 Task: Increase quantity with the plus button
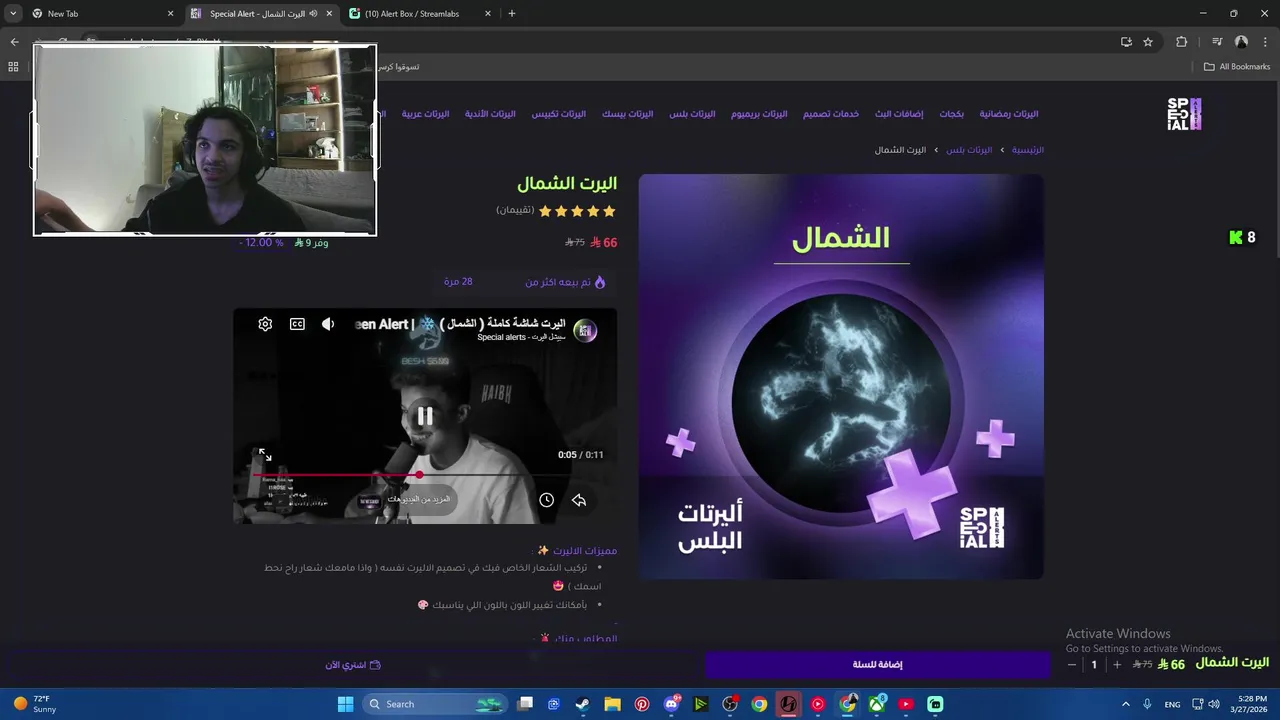pyautogui.click(x=1117, y=665)
